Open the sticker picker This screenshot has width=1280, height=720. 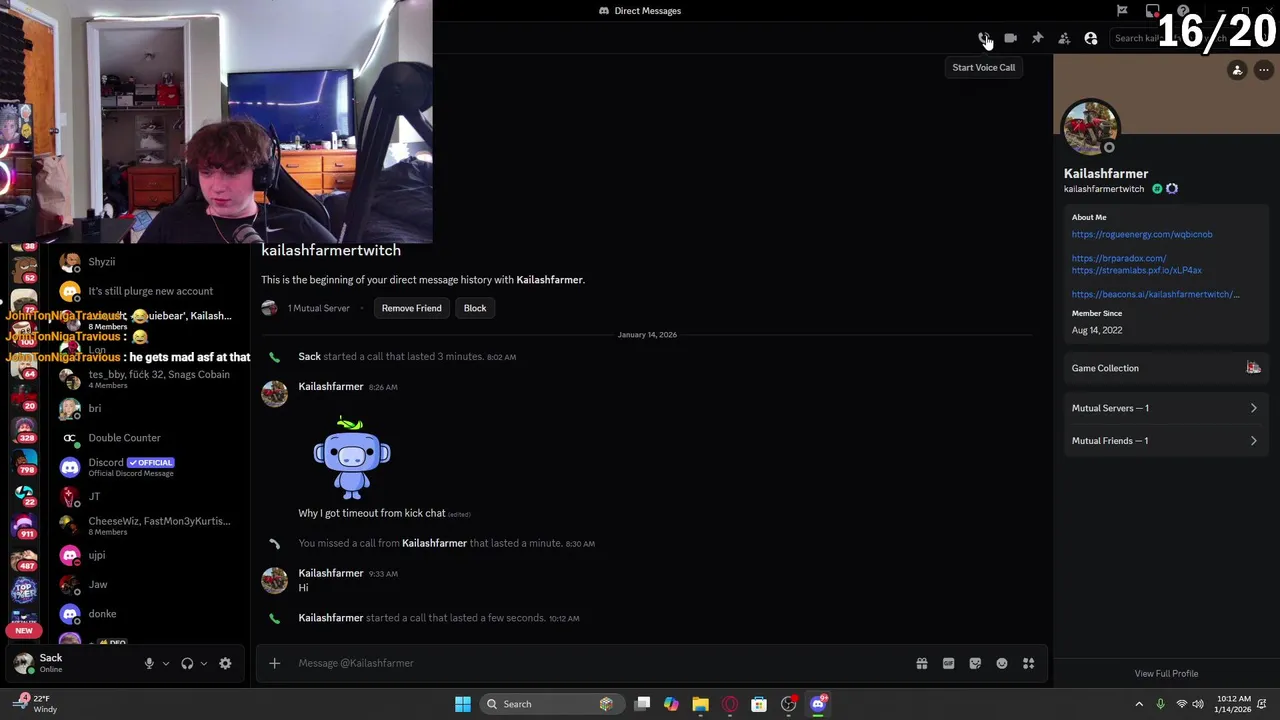pos(975,663)
